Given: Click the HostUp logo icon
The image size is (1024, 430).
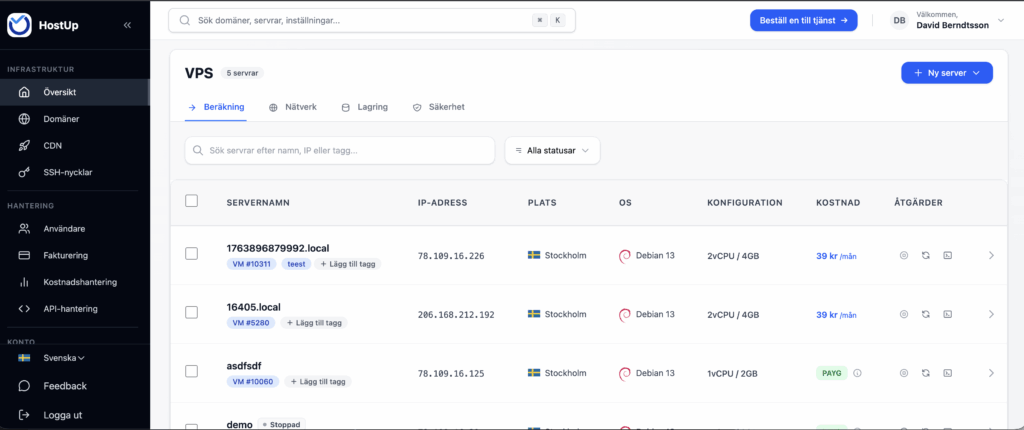Looking at the screenshot, I should [x=19, y=25].
